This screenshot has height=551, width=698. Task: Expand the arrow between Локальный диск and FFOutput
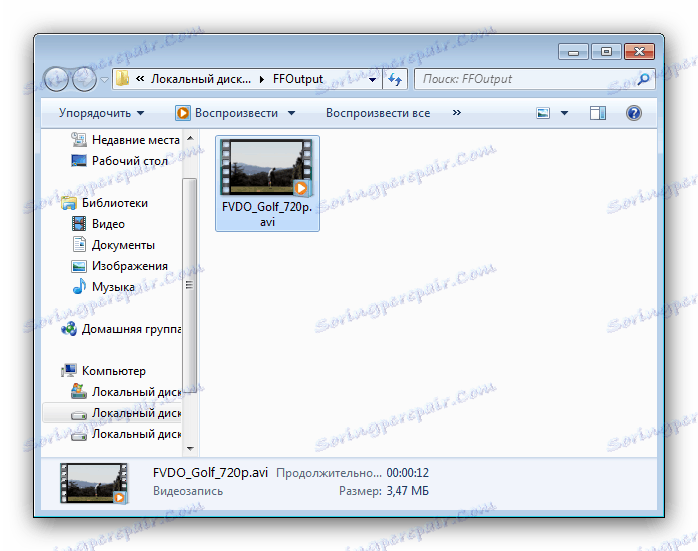pyautogui.click(x=262, y=79)
